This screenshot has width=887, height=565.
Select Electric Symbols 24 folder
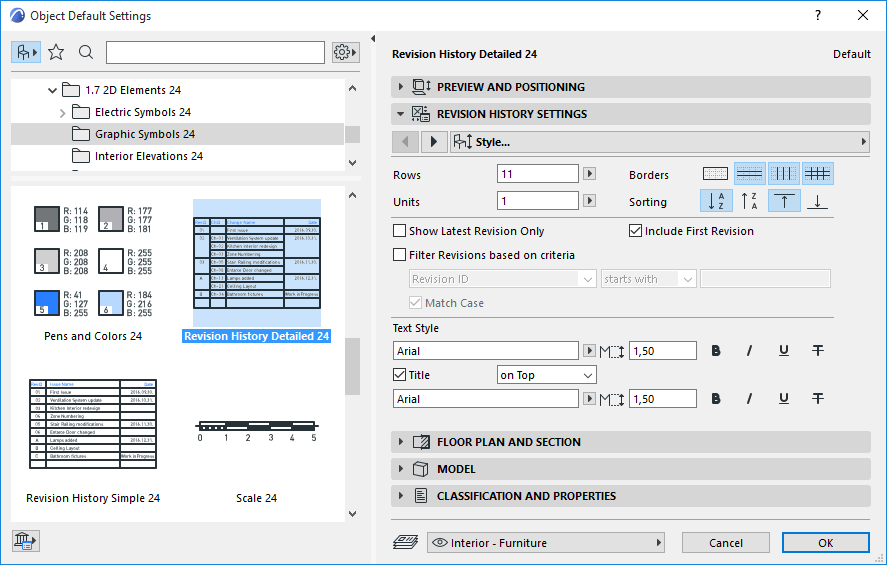coord(142,112)
